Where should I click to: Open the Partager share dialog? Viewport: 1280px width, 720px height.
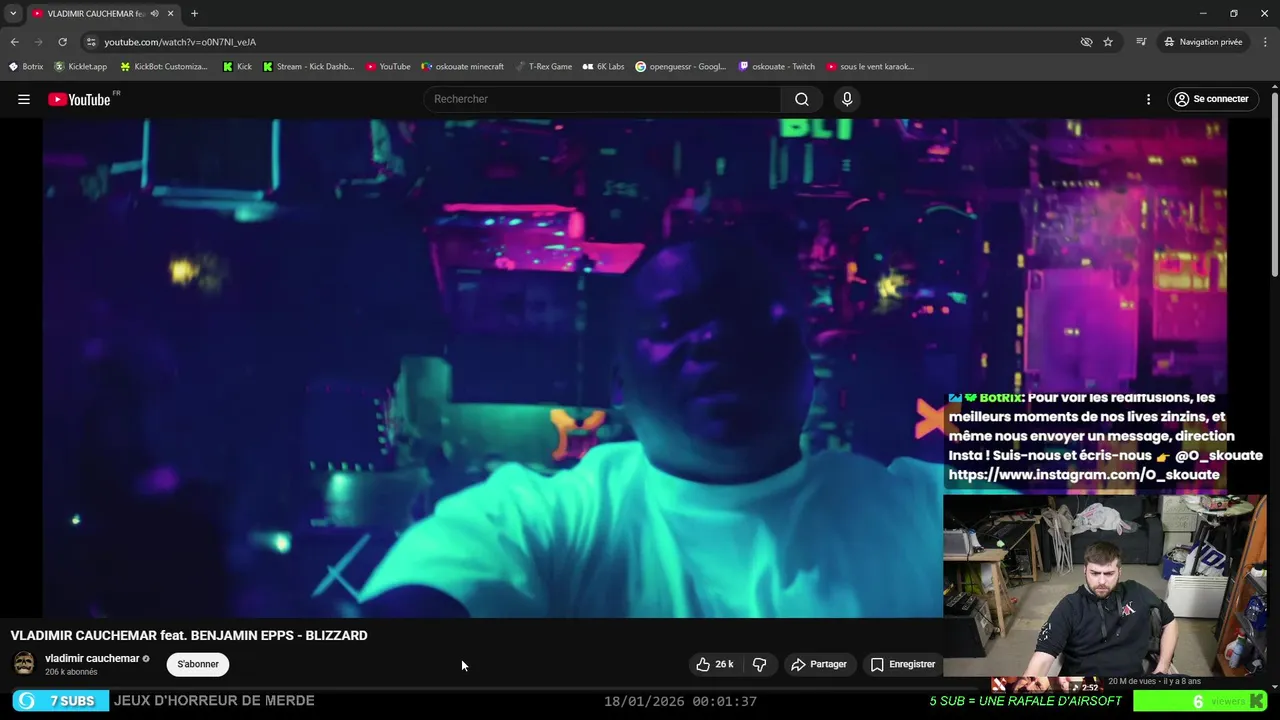click(819, 664)
